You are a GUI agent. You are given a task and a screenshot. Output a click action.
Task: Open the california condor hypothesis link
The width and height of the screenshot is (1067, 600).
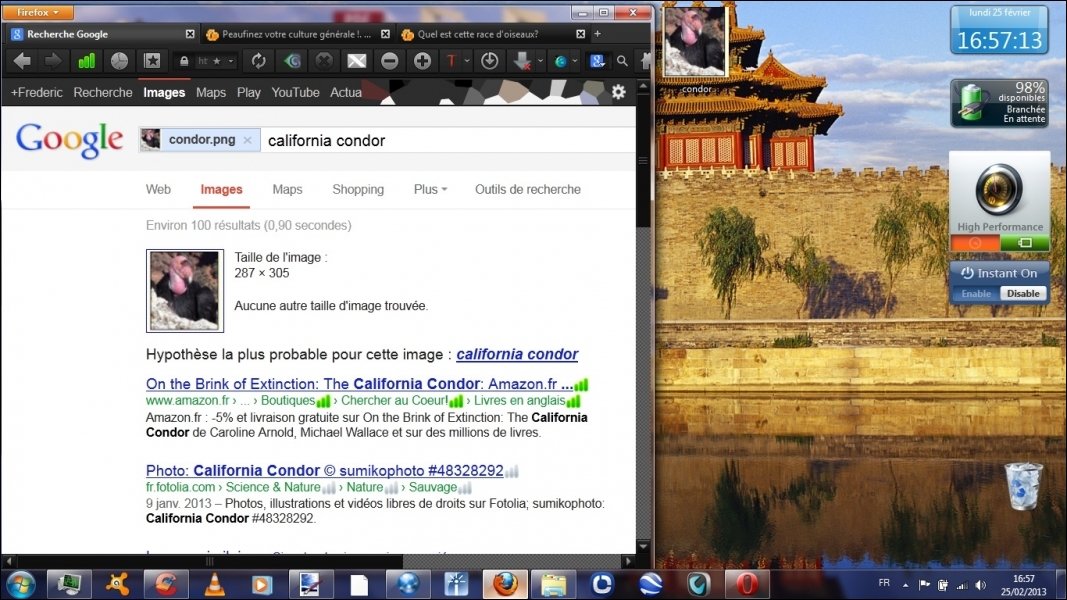point(517,354)
